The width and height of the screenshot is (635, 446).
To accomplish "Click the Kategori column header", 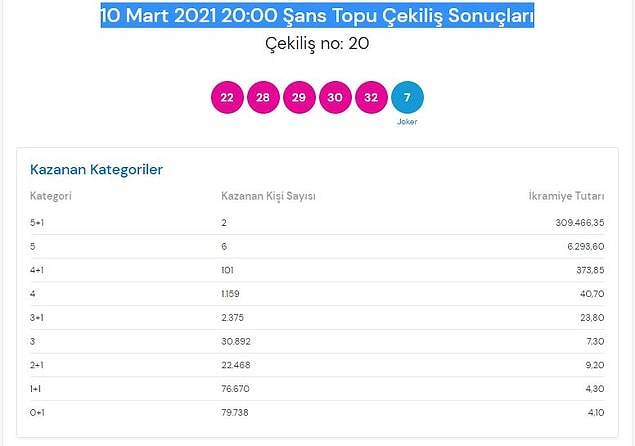I will click(x=51, y=196).
